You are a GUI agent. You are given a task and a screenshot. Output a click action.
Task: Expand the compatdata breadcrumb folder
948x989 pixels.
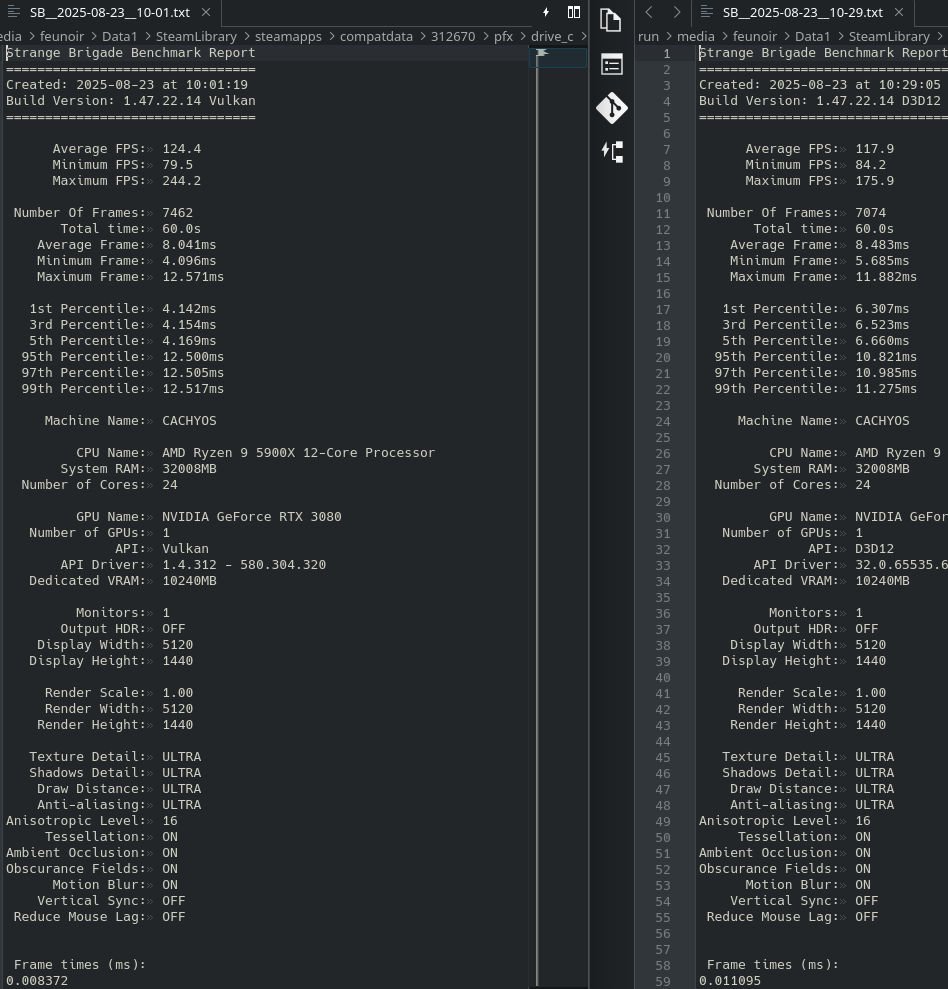(377, 36)
